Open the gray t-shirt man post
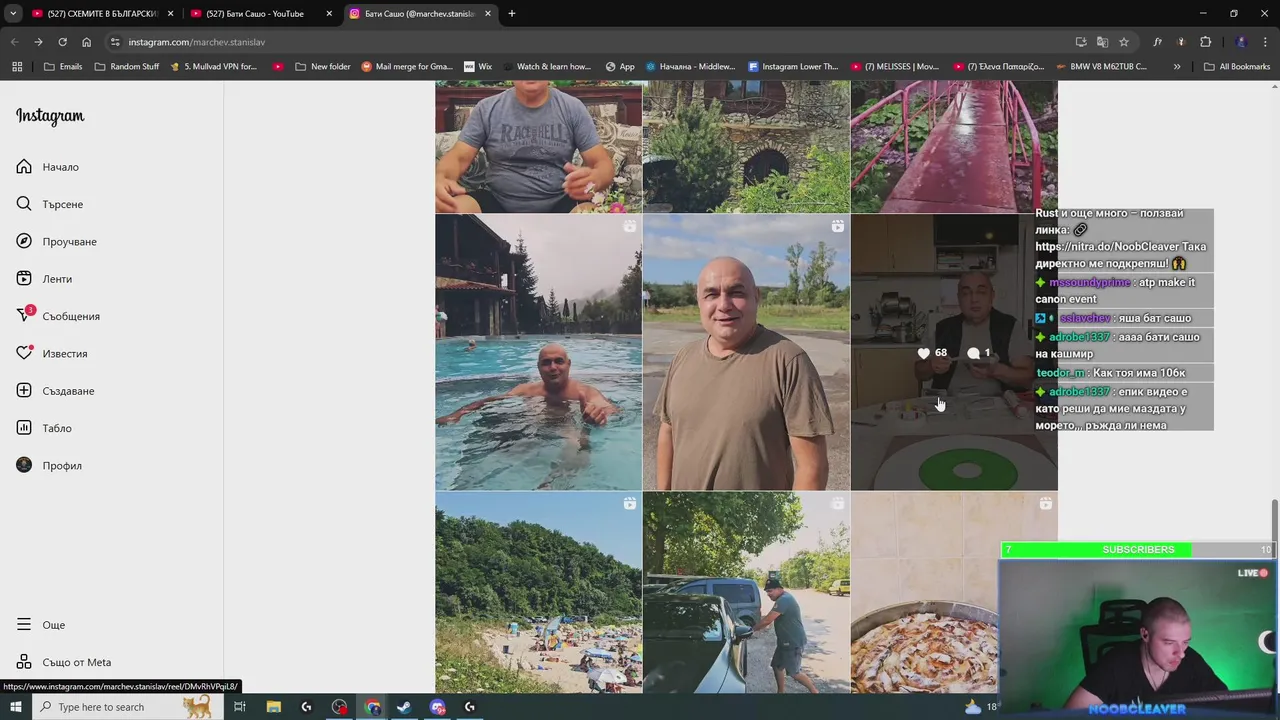The image size is (1280, 720). tap(538, 147)
